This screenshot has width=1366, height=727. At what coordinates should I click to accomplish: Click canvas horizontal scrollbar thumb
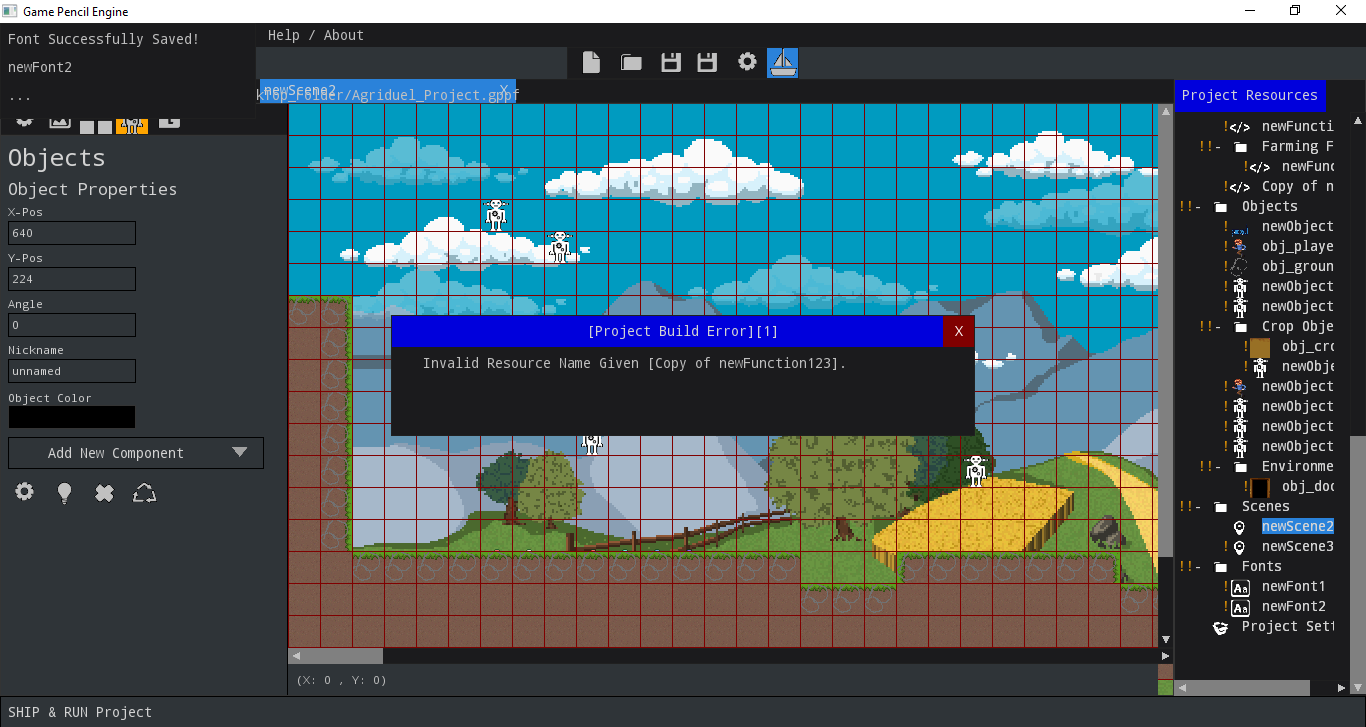tap(343, 656)
